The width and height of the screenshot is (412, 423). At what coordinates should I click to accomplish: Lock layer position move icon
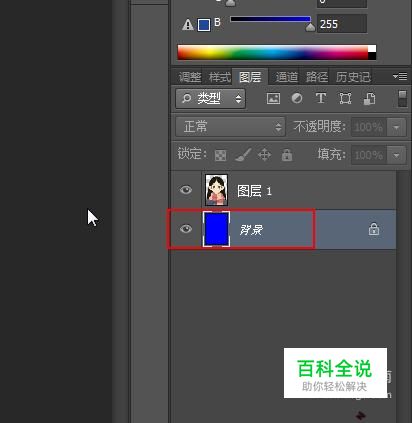click(264, 155)
